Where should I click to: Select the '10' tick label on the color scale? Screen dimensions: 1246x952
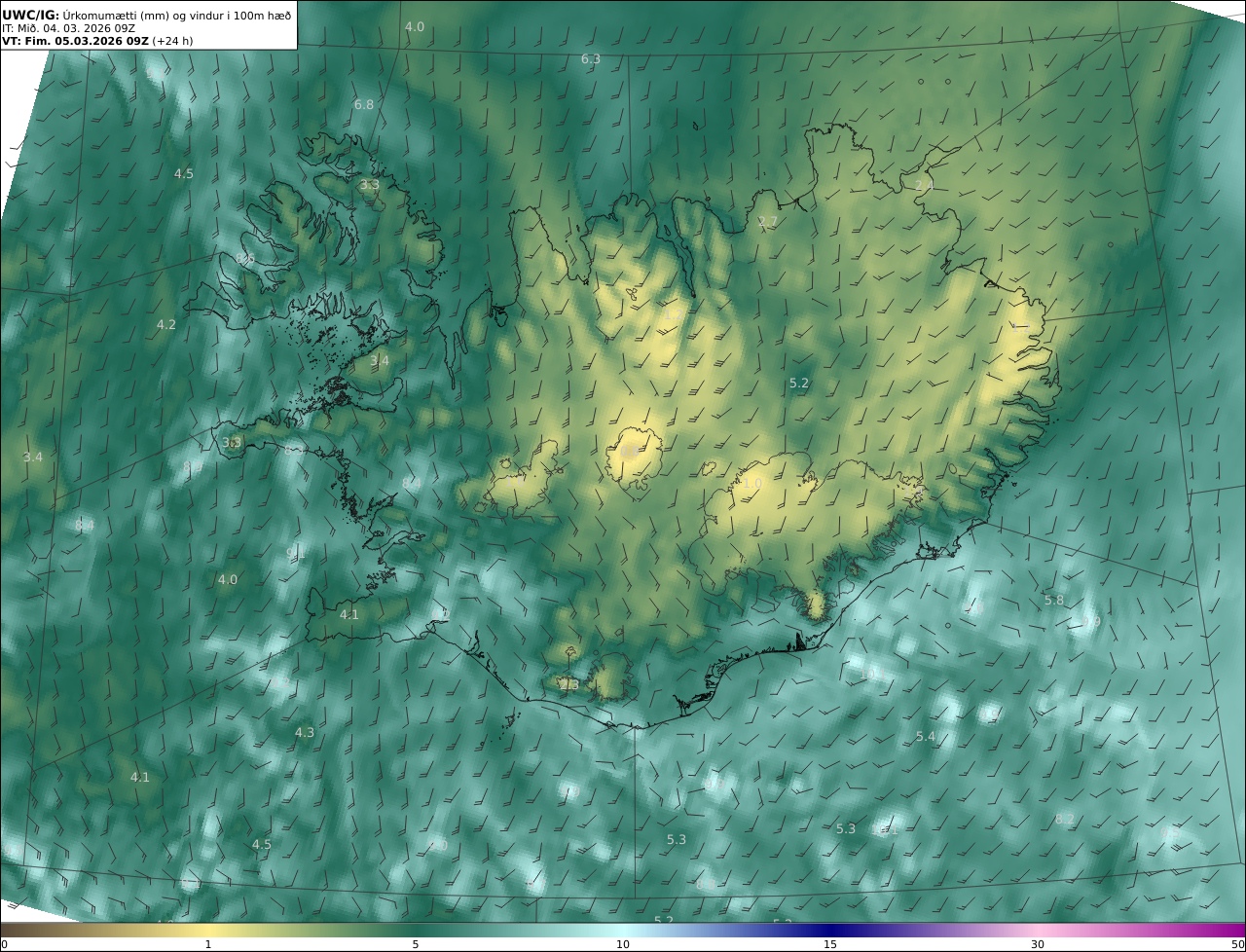click(623, 944)
